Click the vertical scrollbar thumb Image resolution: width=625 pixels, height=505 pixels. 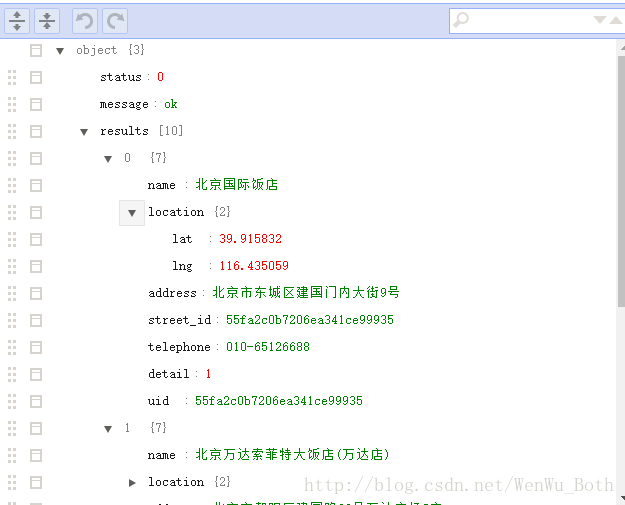tap(621, 181)
